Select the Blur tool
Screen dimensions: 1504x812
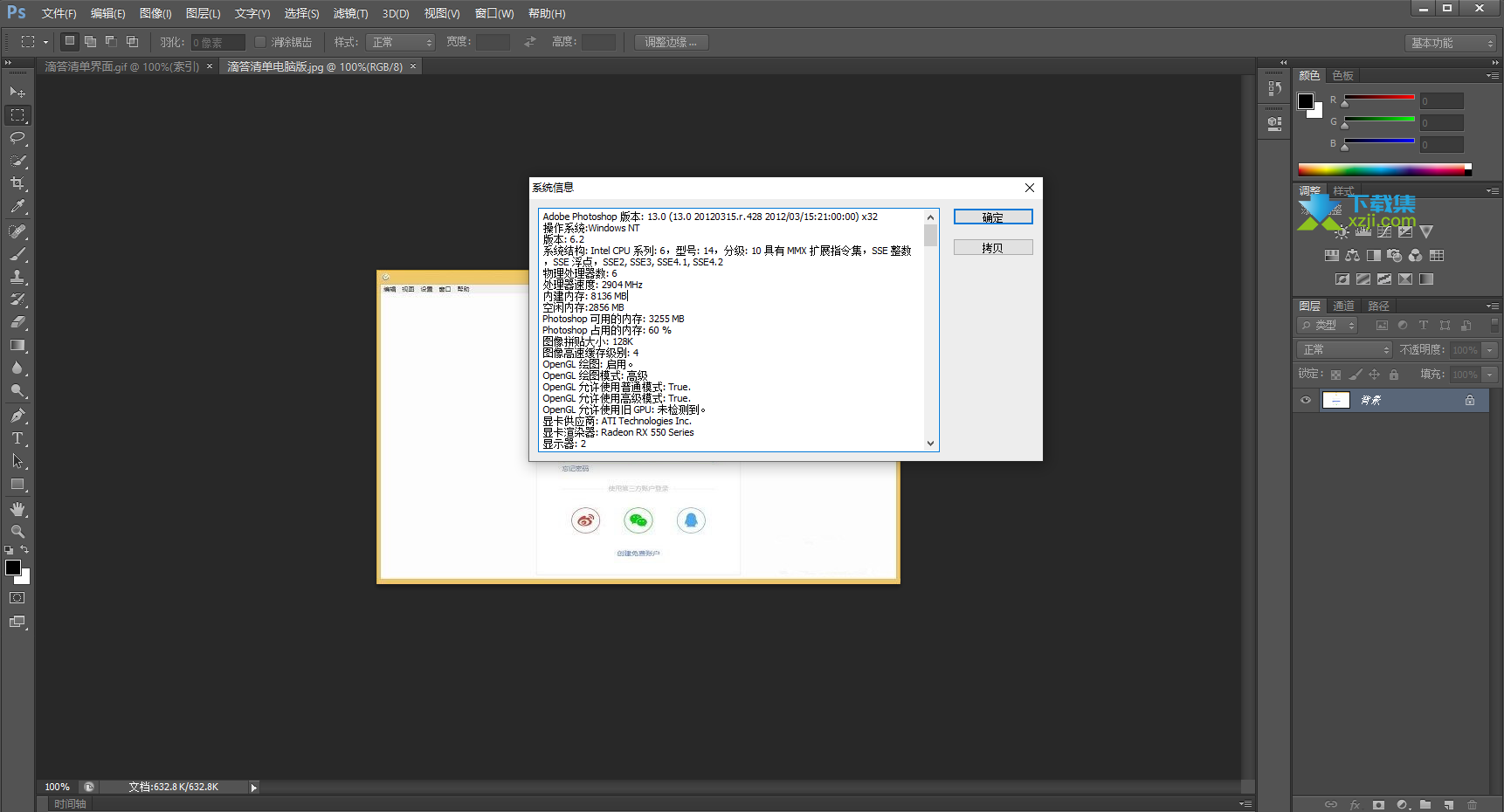pos(17,368)
